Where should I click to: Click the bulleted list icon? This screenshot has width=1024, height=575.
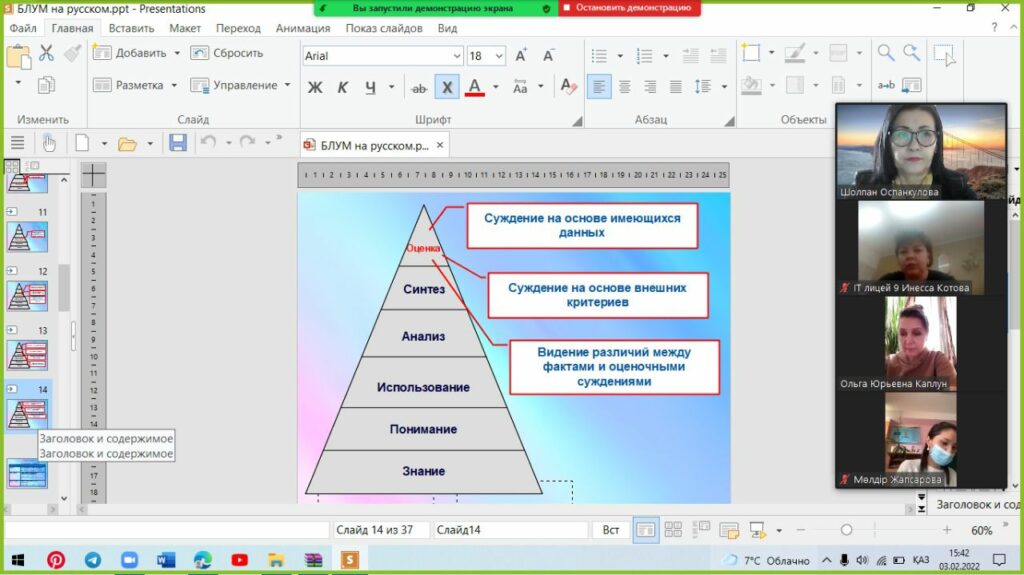click(x=599, y=56)
